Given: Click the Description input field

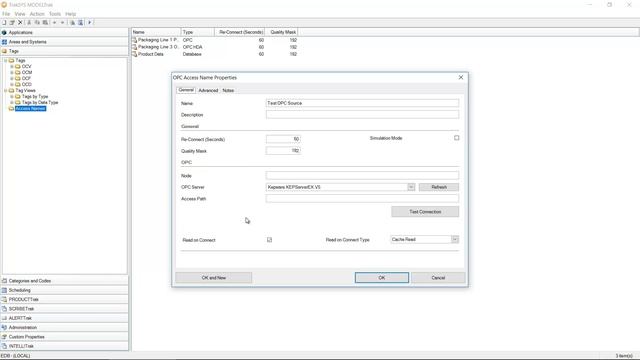Looking at the screenshot, I should pyautogui.click(x=362, y=115).
